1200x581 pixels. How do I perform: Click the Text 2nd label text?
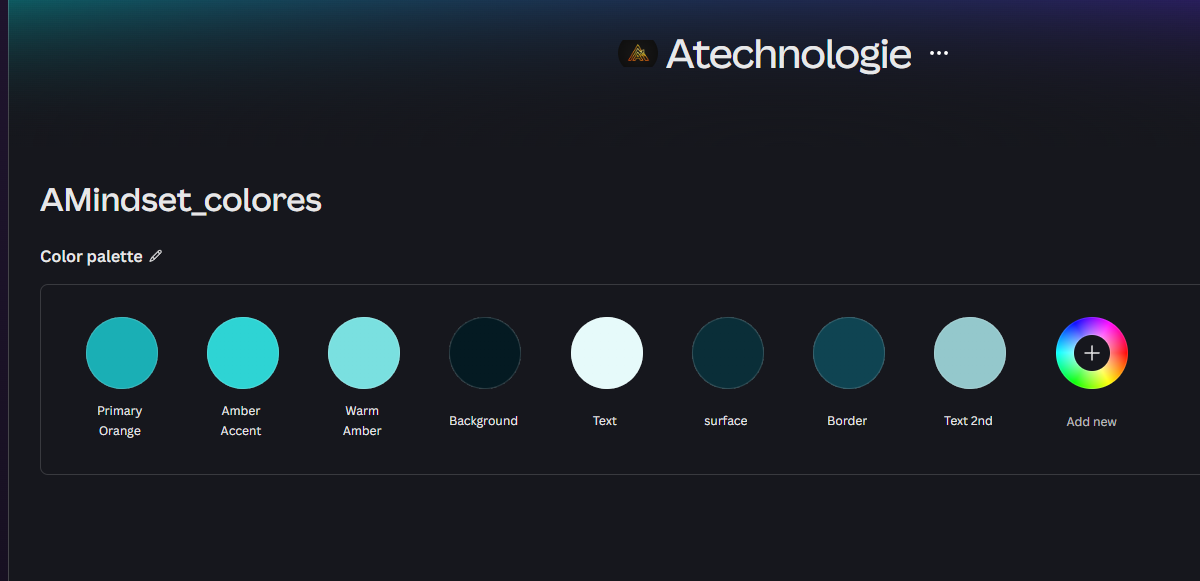pos(968,420)
